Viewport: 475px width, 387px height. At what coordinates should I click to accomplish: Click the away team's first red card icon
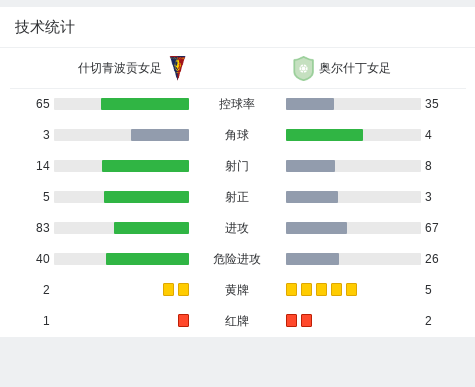pos(291,320)
